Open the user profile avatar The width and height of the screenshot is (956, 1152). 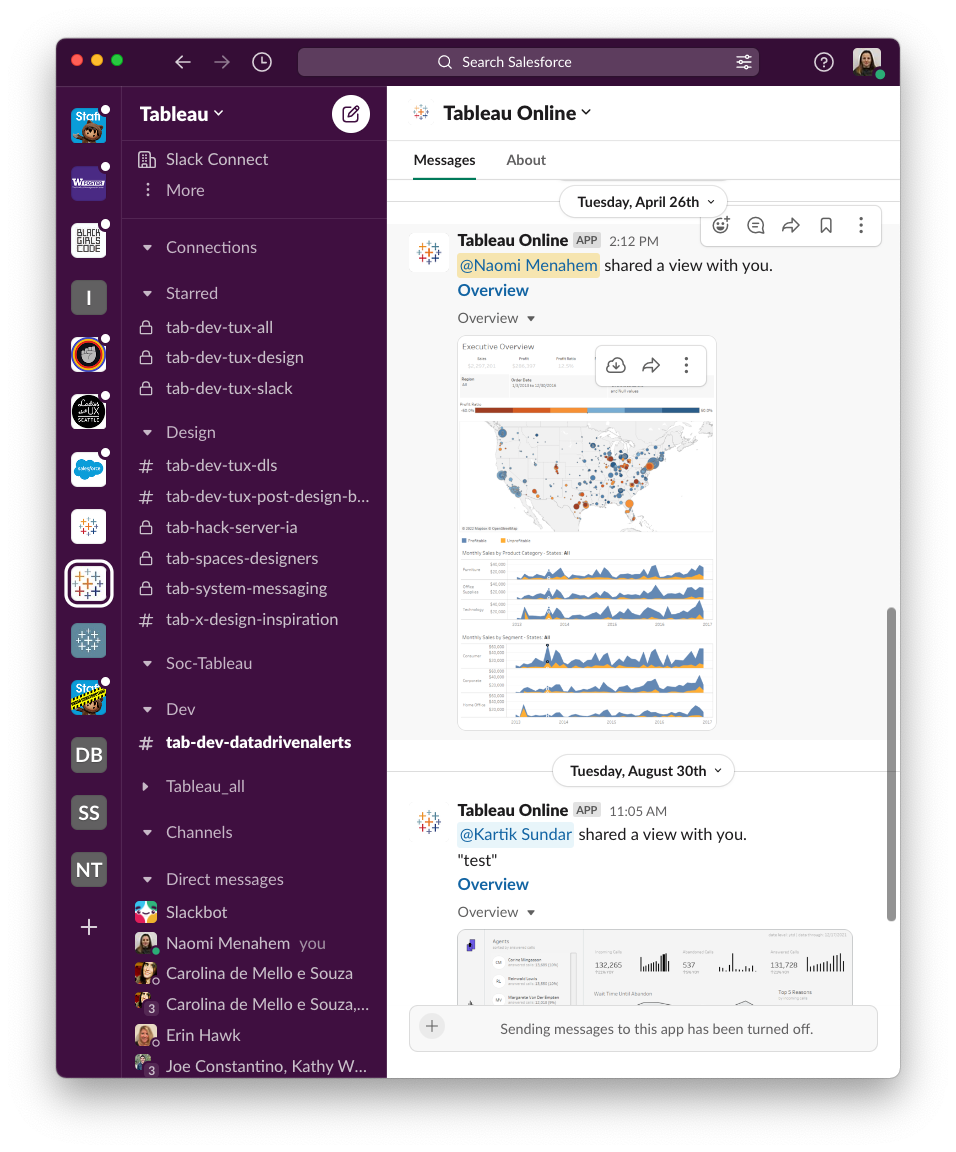867,62
